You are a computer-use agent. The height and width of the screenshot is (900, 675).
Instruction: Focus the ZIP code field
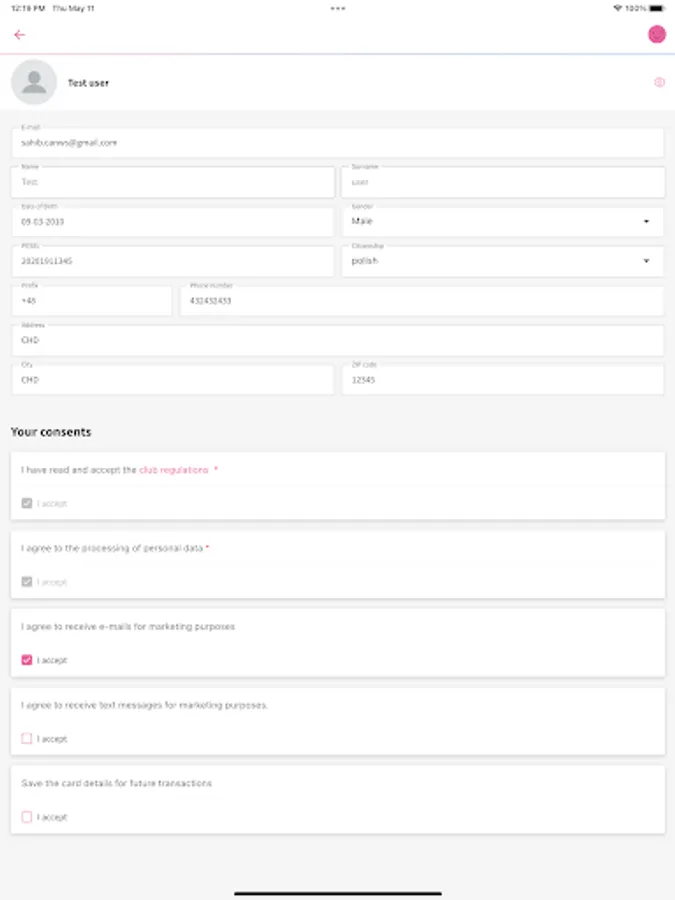[502, 380]
